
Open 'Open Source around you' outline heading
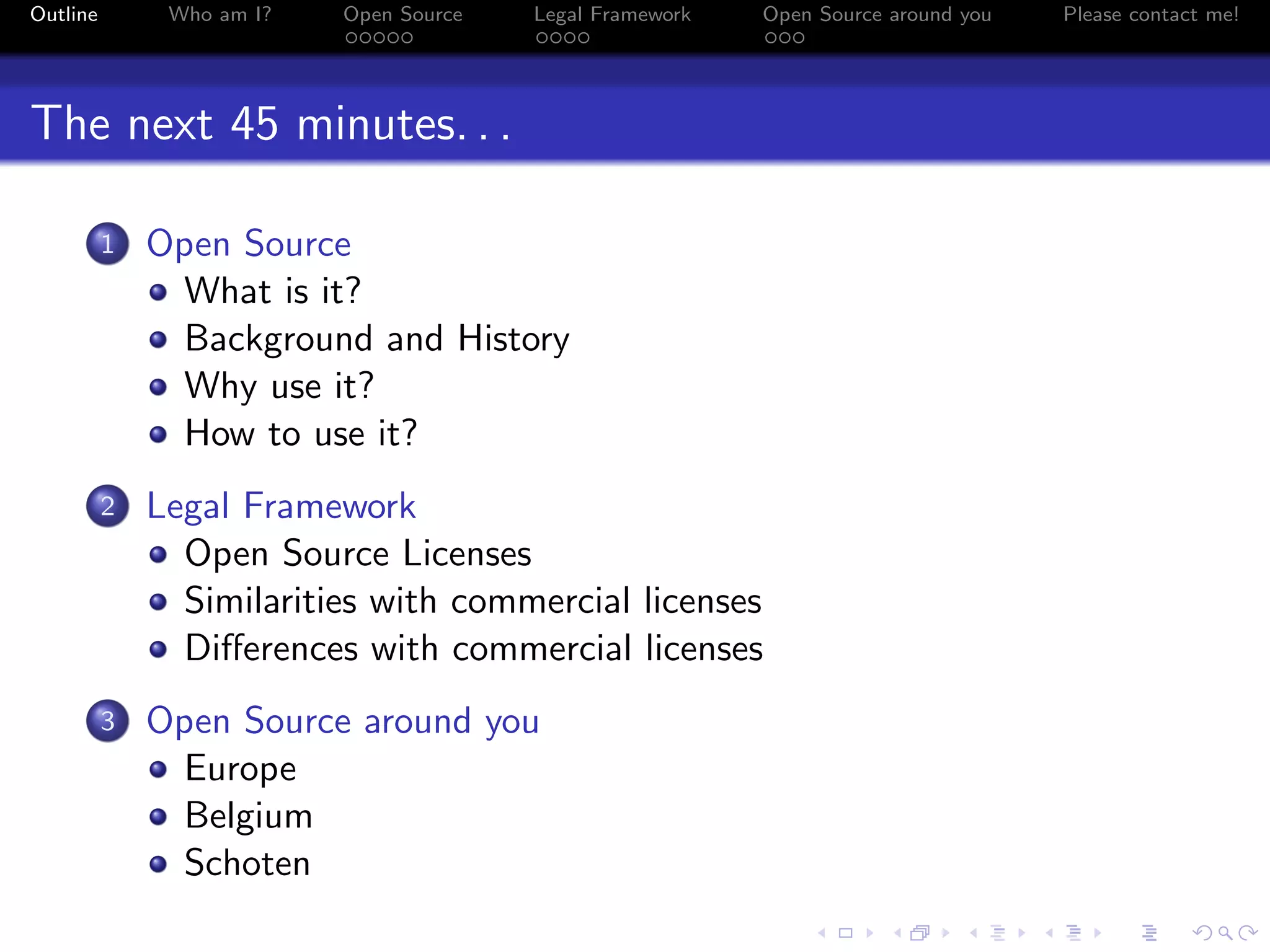coord(343,721)
